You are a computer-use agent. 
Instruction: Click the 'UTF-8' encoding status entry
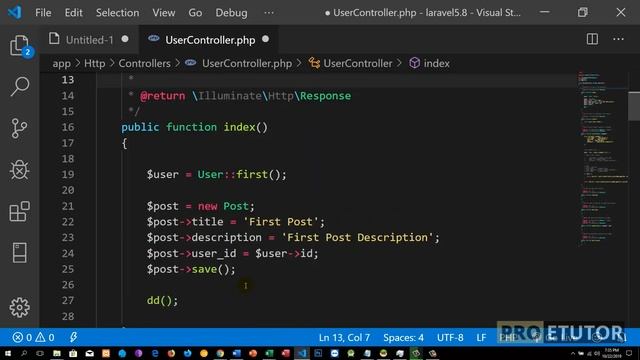coord(450,338)
